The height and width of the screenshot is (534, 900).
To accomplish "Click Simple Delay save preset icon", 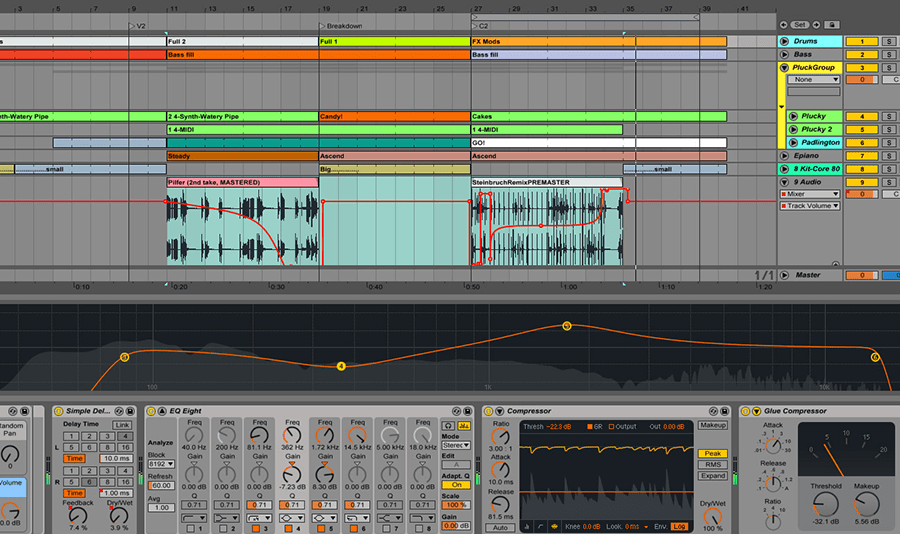I will pyautogui.click(x=130, y=411).
